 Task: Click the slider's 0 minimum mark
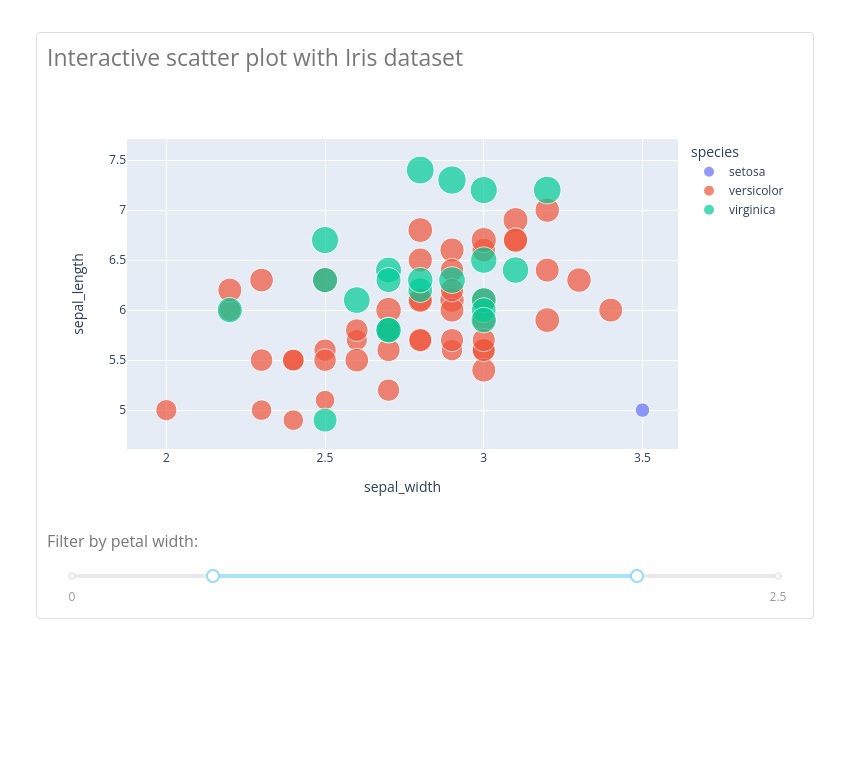pos(72,596)
